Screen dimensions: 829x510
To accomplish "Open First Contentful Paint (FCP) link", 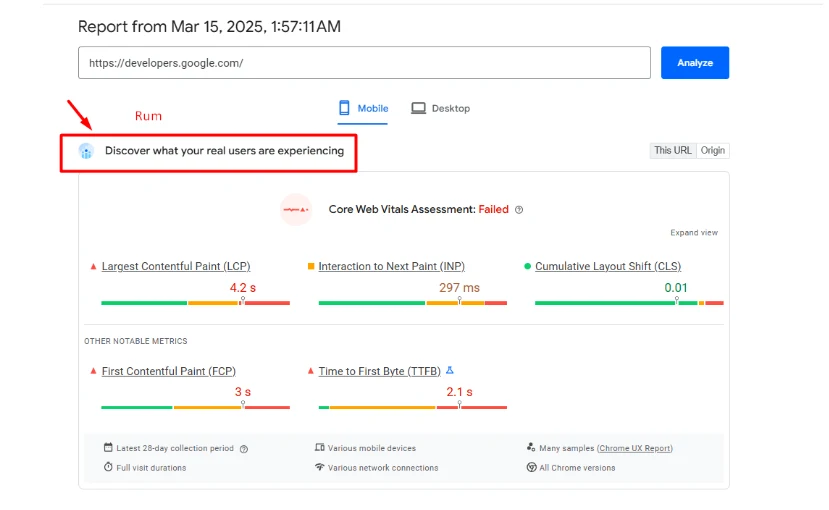I will click(169, 371).
